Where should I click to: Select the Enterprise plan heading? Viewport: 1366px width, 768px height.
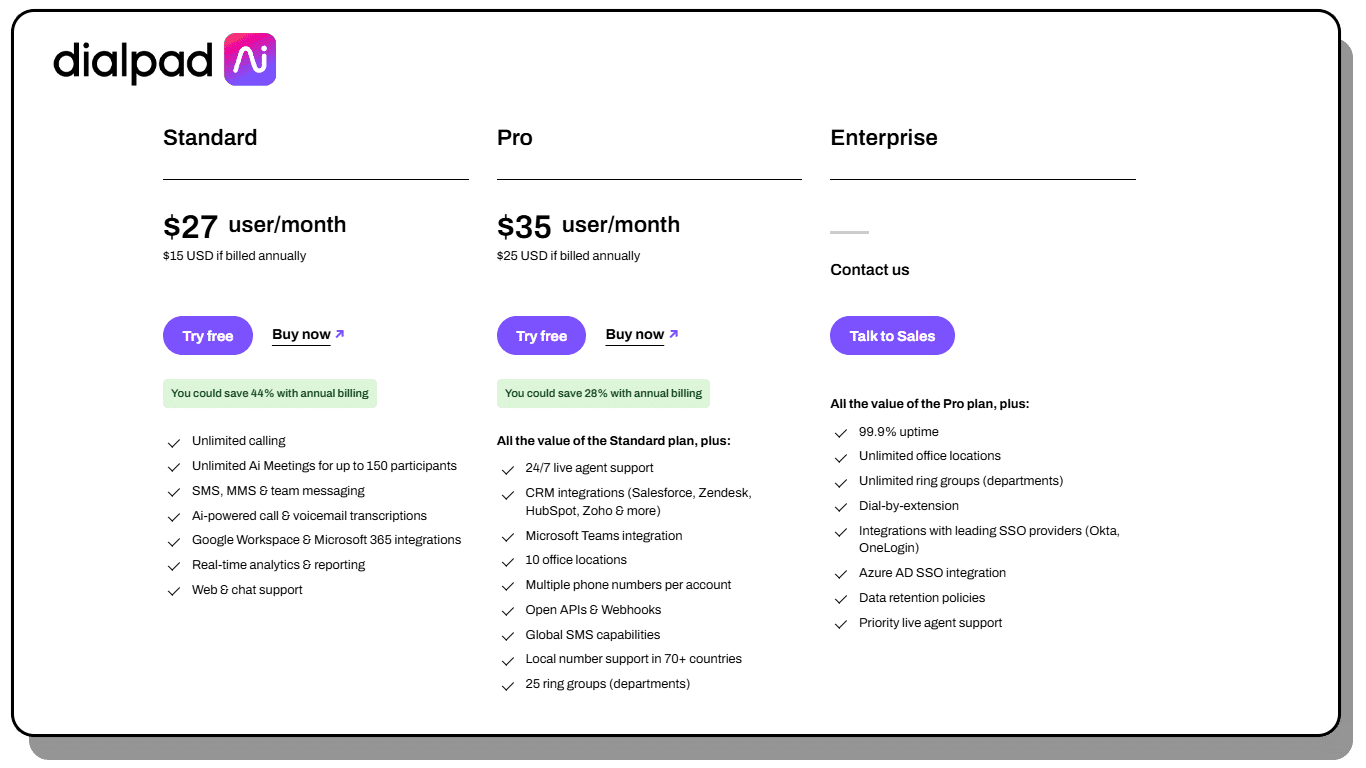click(884, 138)
